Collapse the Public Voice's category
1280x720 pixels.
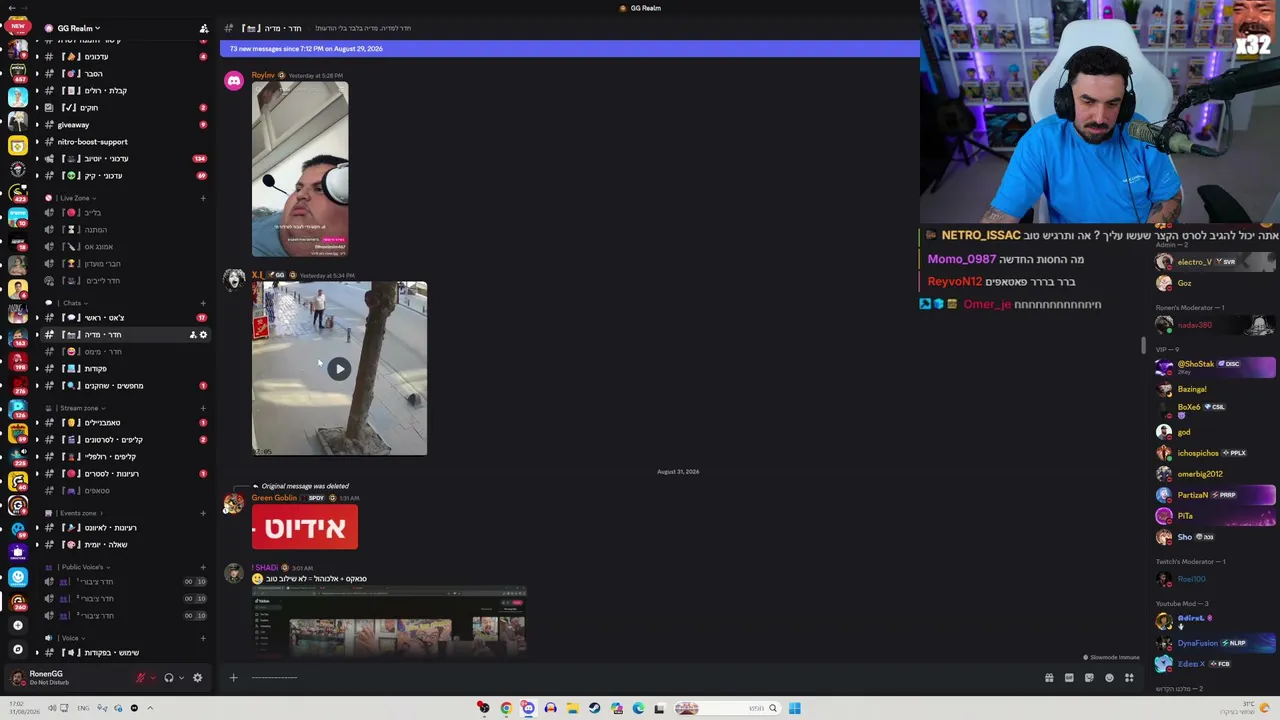(x=82, y=567)
